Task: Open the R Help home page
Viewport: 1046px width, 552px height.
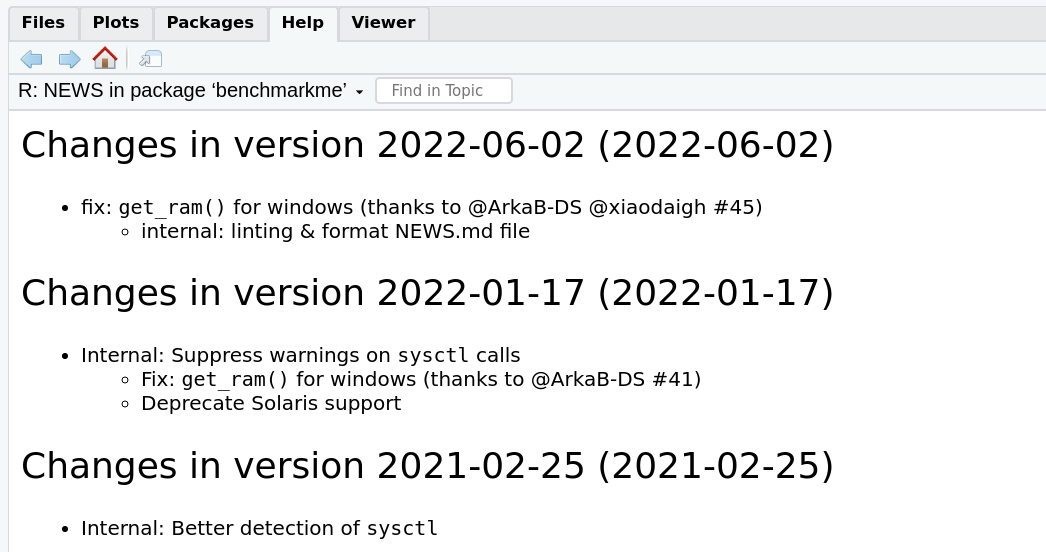Action: (x=105, y=58)
